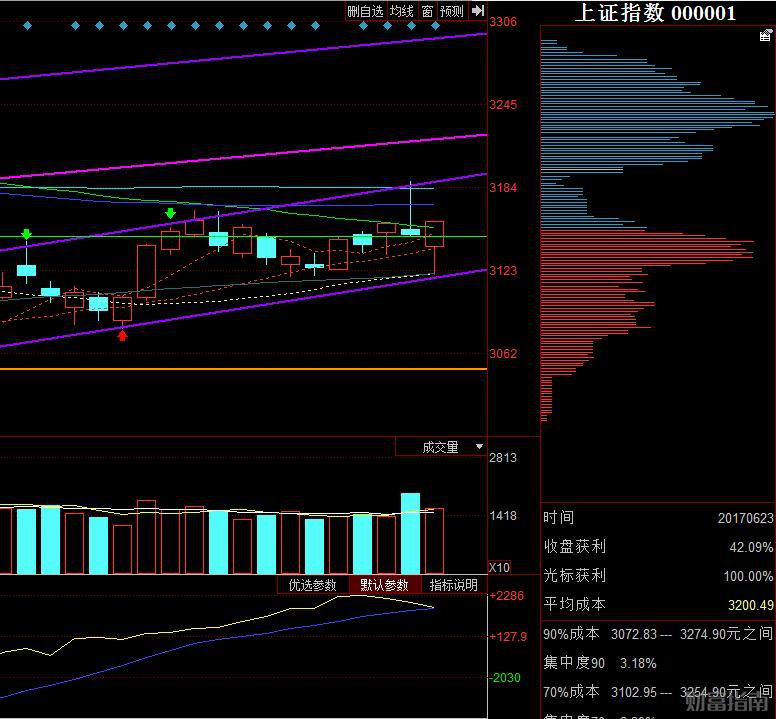Select the green horizontal line across chart
Image resolution: width=776 pixels, height=719 pixels.
click(243, 237)
